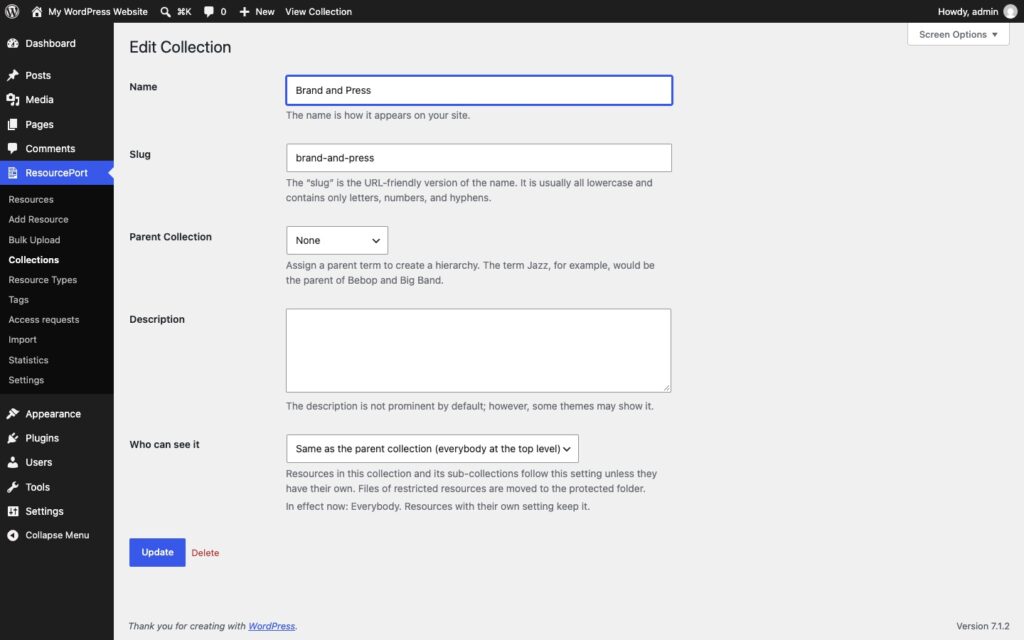Open the Who can see it dropdown
Screen dimensions: 1024x640
coord(432,449)
